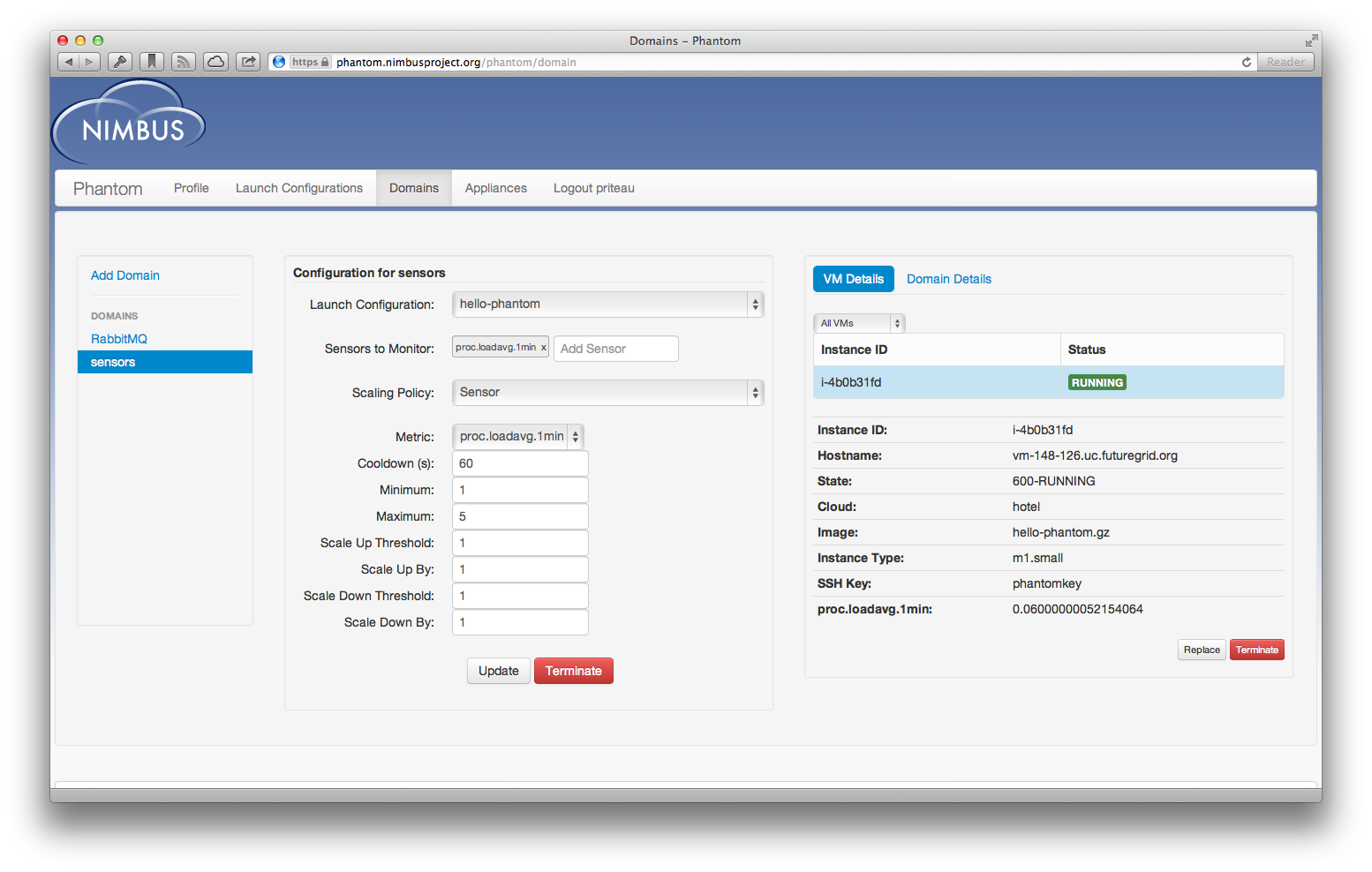1372x872 pixels.
Task: Click the Scale Down Threshold field
Action: click(x=520, y=596)
